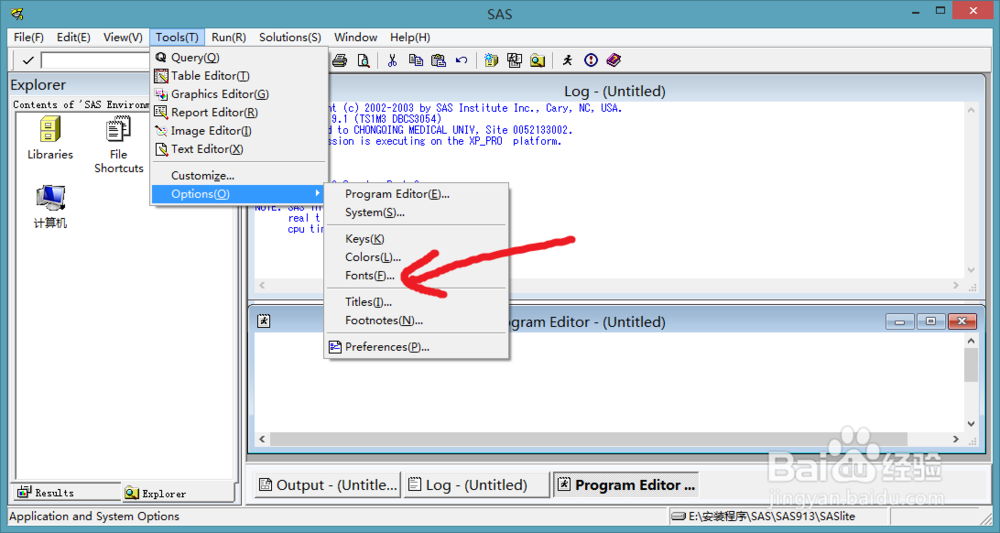Click the Log window scroll up arrow
This screenshot has width=1000, height=533.
click(x=971, y=110)
